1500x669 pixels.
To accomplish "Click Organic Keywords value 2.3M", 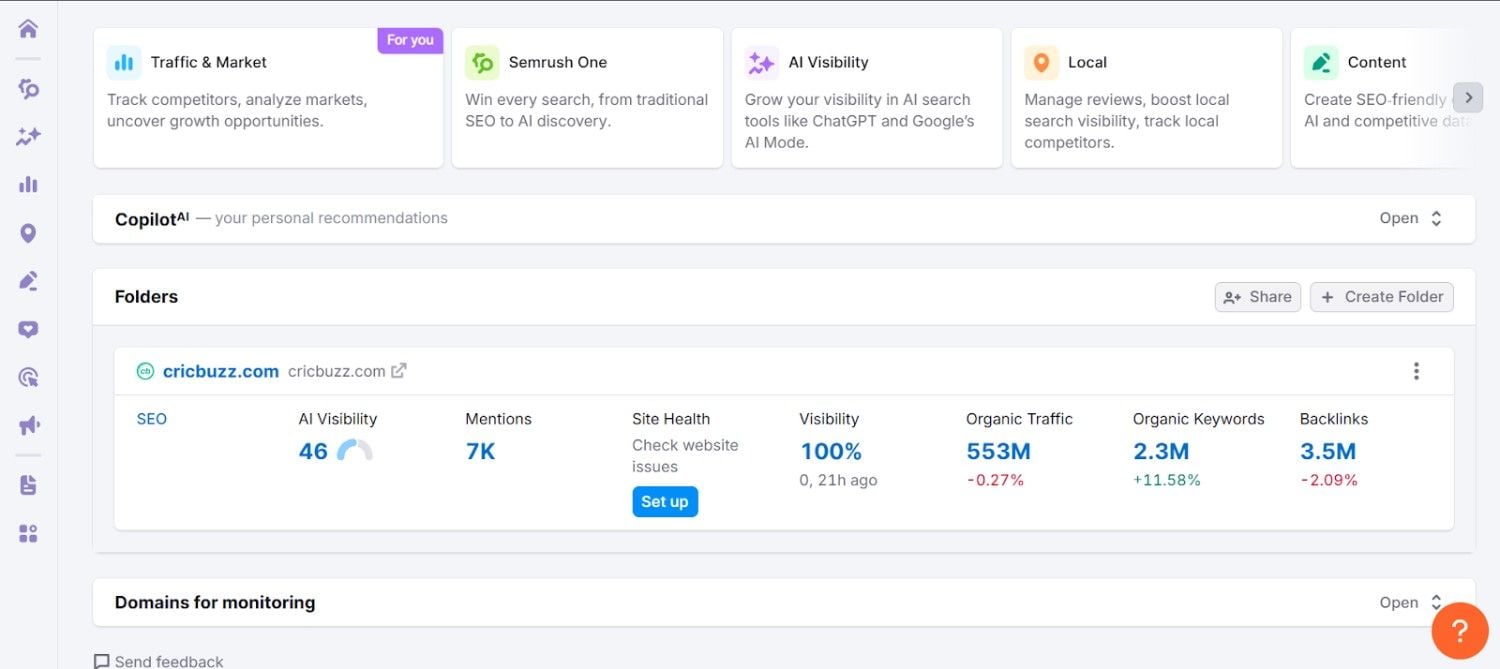I will coord(1161,451).
